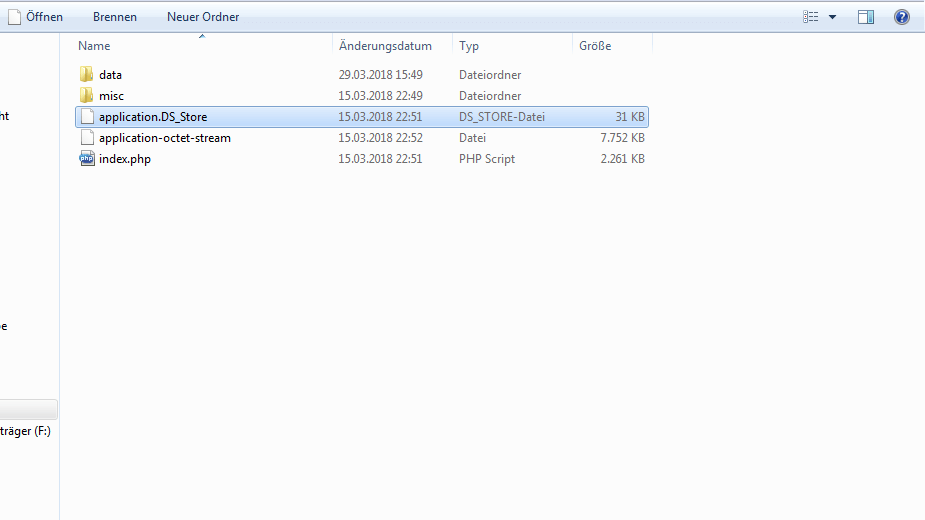Click the change view icon
925x520 pixels.
tap(811, 17)
